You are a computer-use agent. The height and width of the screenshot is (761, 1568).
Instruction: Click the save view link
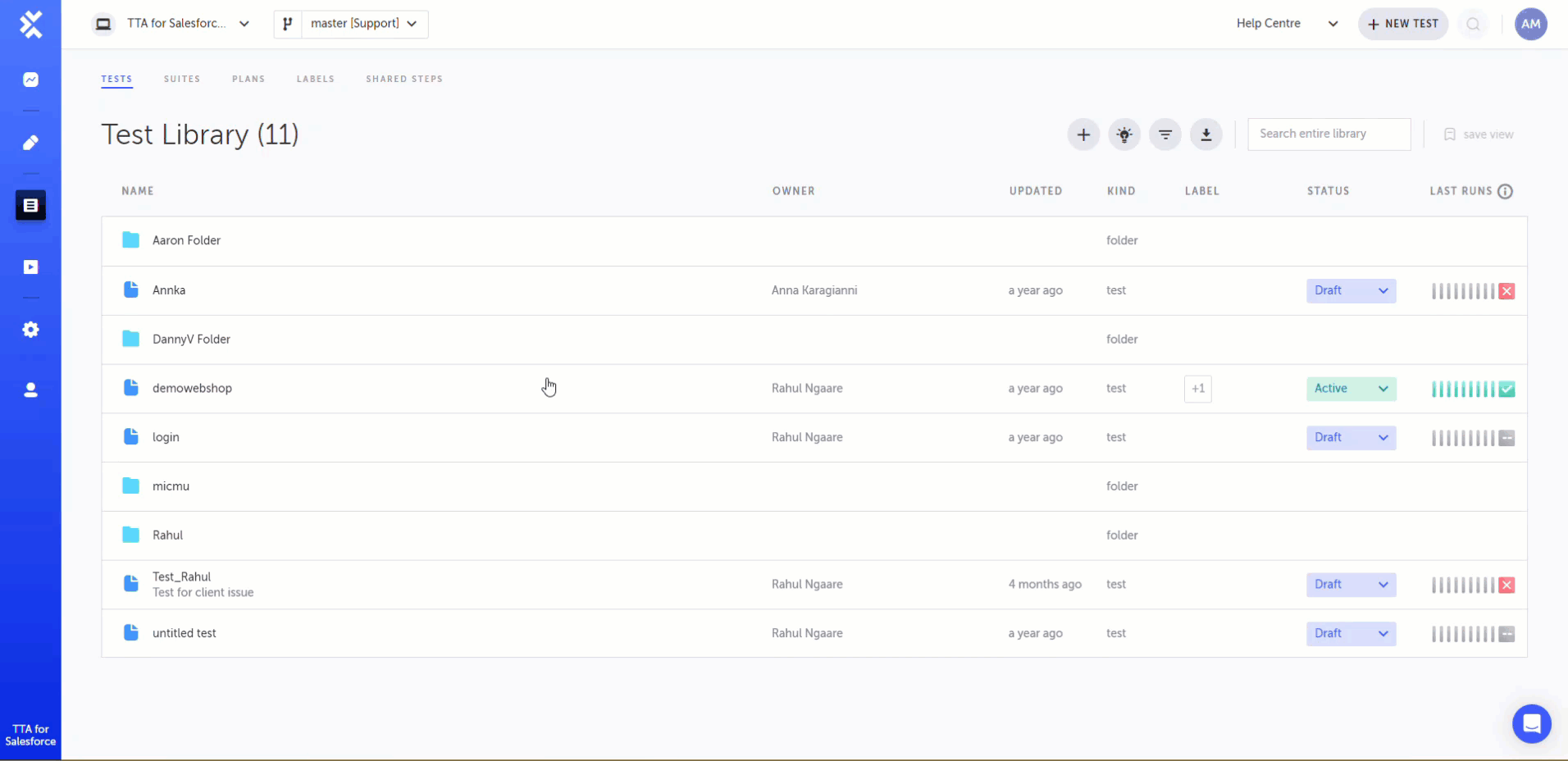[x=1479, y=134]
